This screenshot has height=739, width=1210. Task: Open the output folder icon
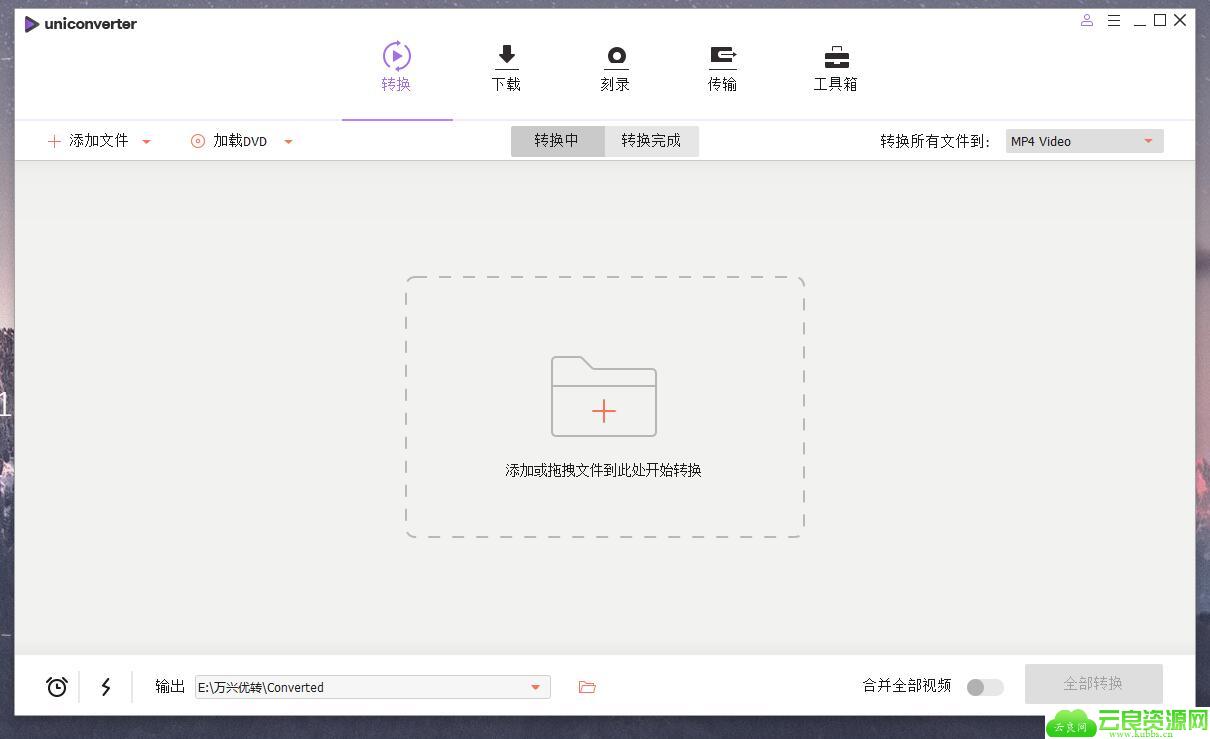[587, 687]
